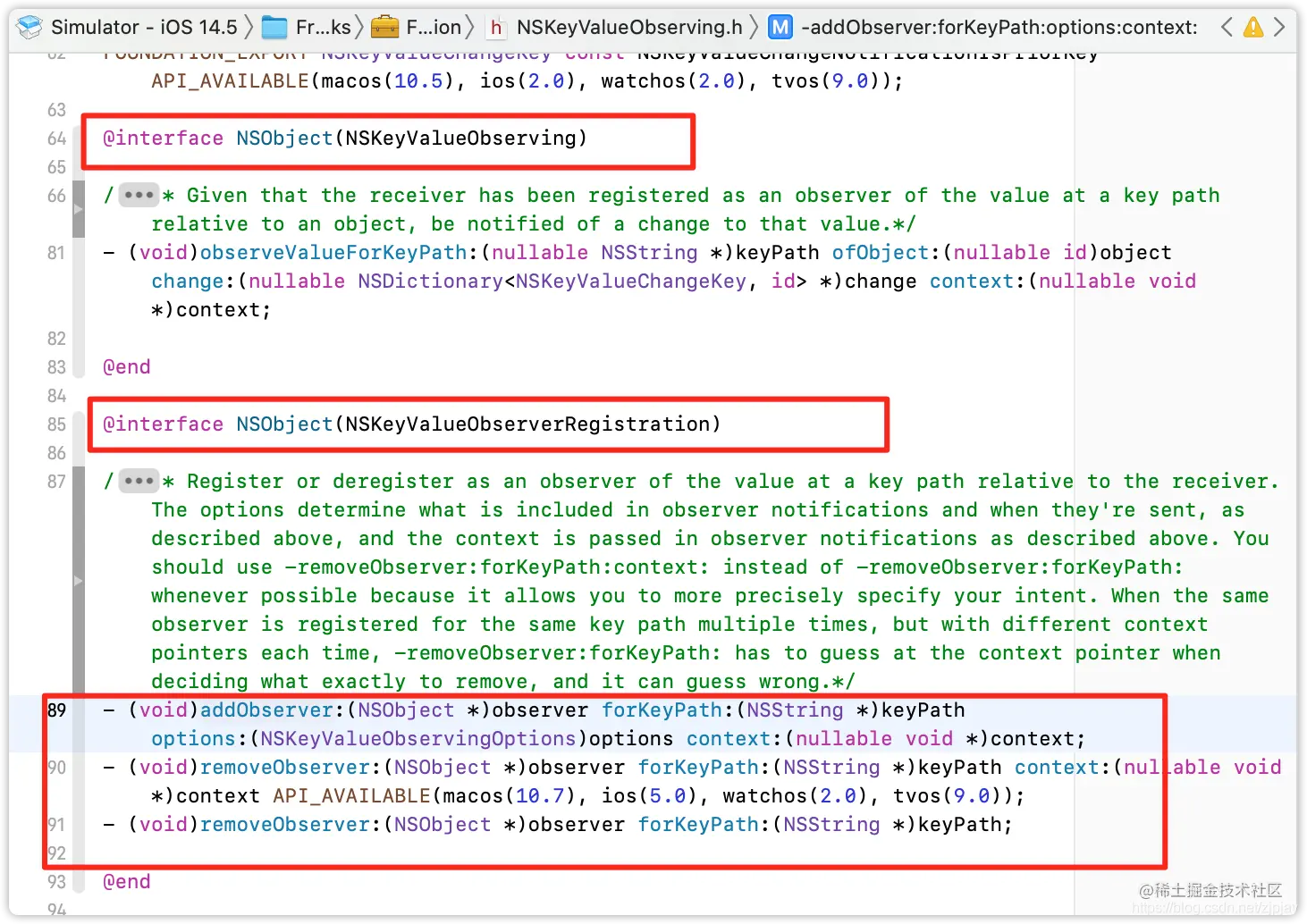Toggle code folding ribbon arrow beside Register comment

coord(78,581)
